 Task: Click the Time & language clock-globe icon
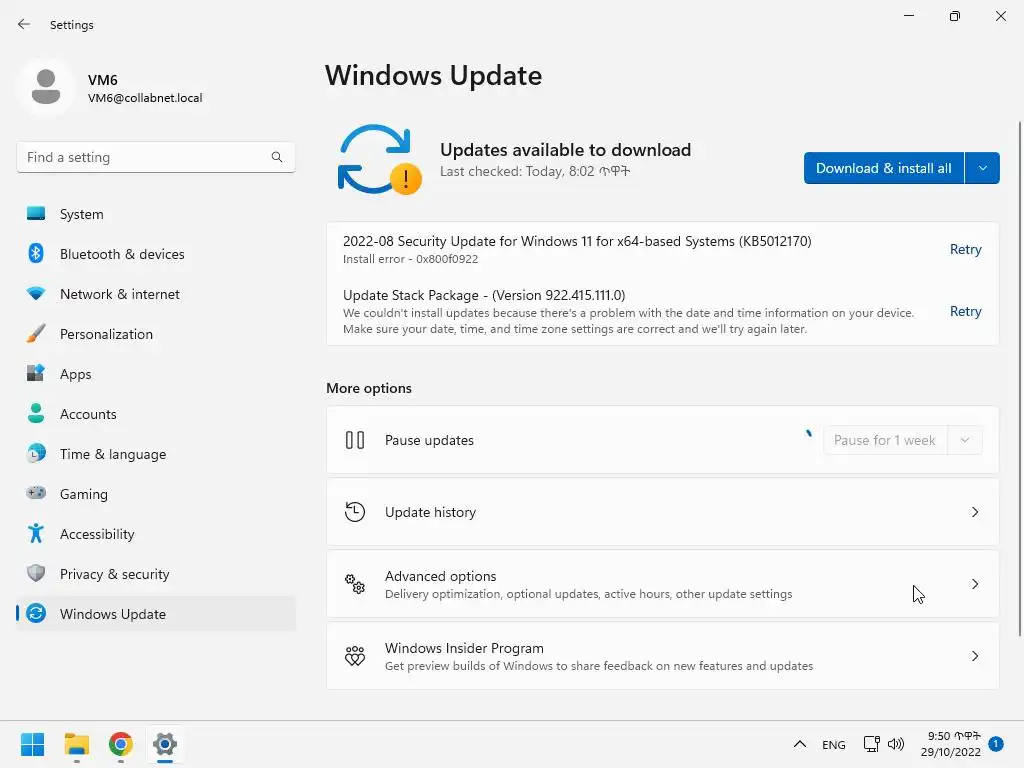tap(36, 453)
